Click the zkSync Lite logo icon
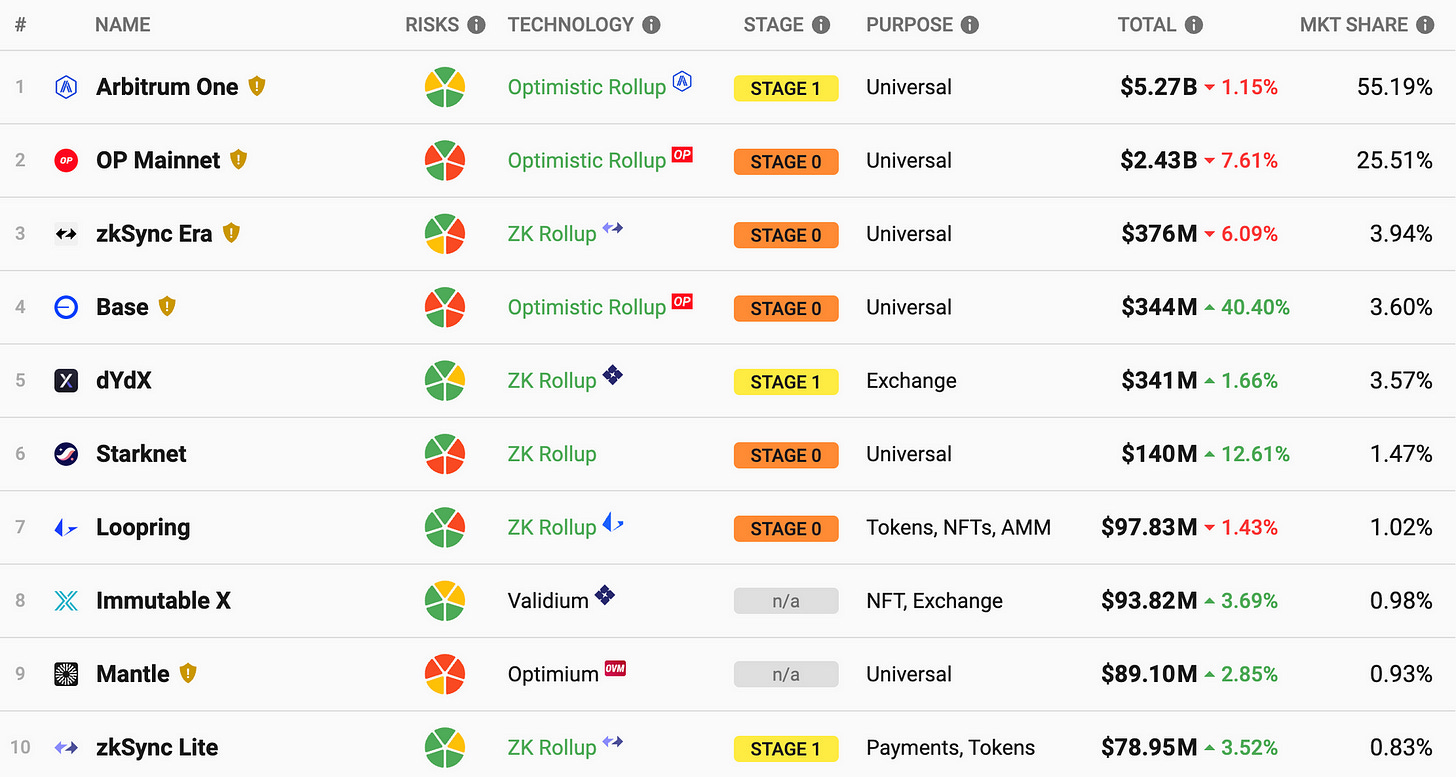Image resolution: width=1456 pixels, height=777 pixels. (x=66, y=747)
